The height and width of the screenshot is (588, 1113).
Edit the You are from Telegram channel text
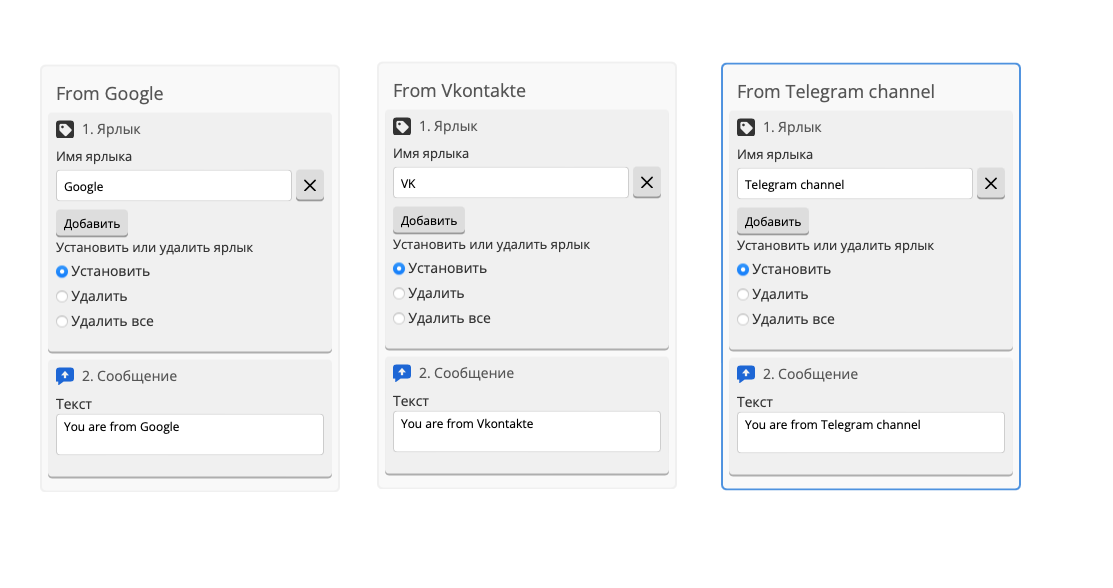pyautogui.click(x=871, y=432)
